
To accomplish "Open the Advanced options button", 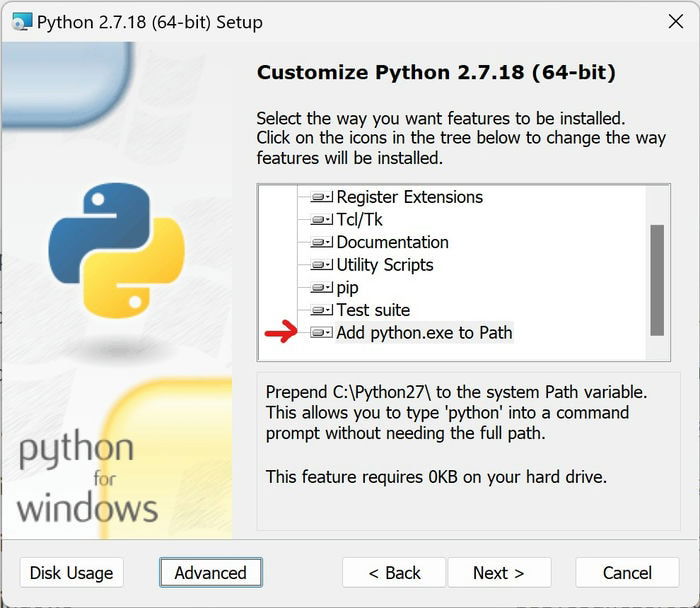I will tap(211, 573).
